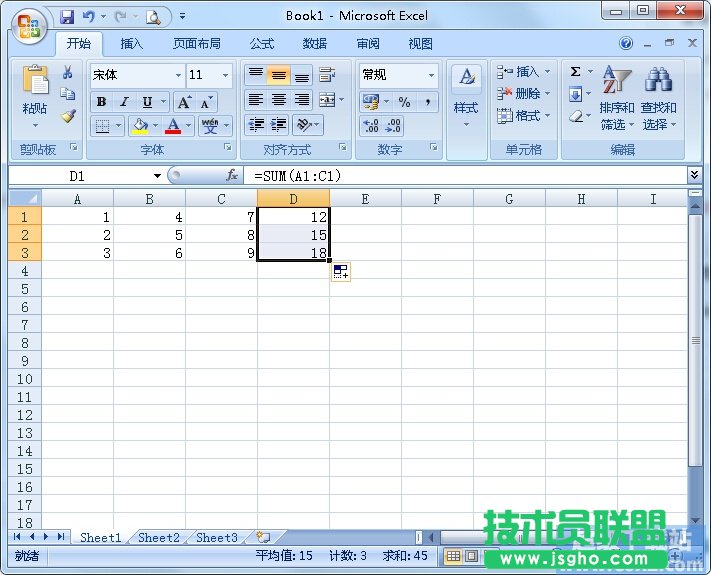Viewport: 711px width, 575px height.
Task: Click the Cut scissors icon
Action: [x=68, y=73]
